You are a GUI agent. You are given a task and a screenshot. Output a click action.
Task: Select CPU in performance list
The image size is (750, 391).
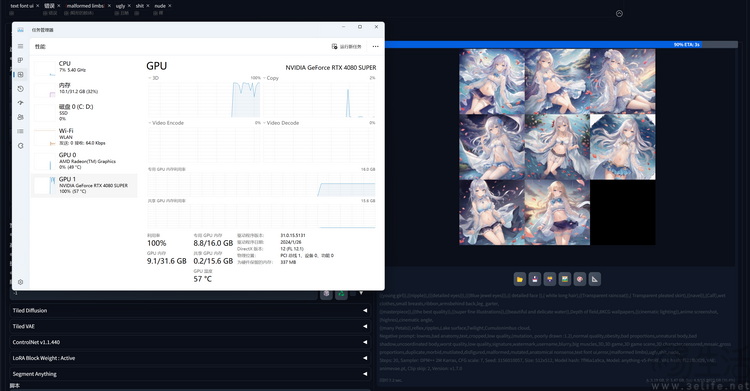tap(84, 67)
